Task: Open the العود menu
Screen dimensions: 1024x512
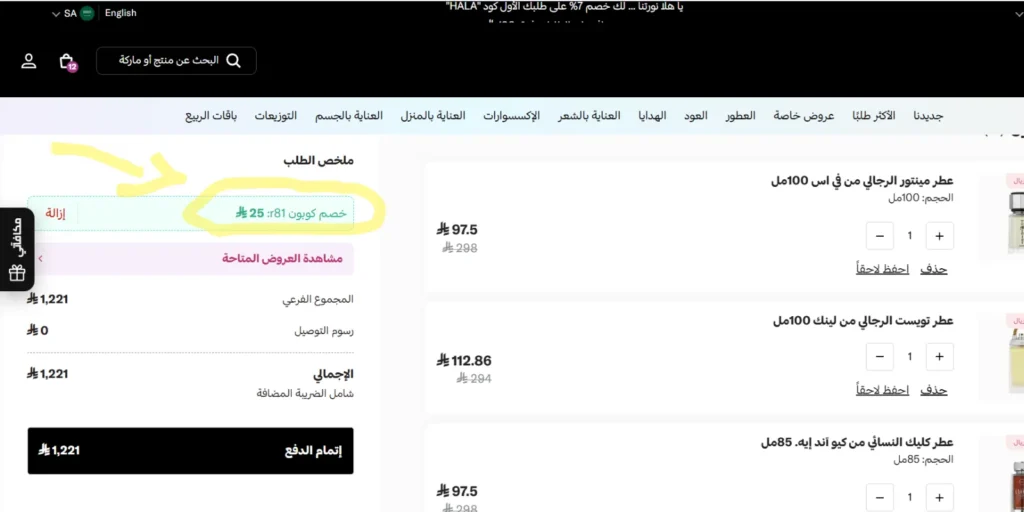Action: click(x=696, y=116)
